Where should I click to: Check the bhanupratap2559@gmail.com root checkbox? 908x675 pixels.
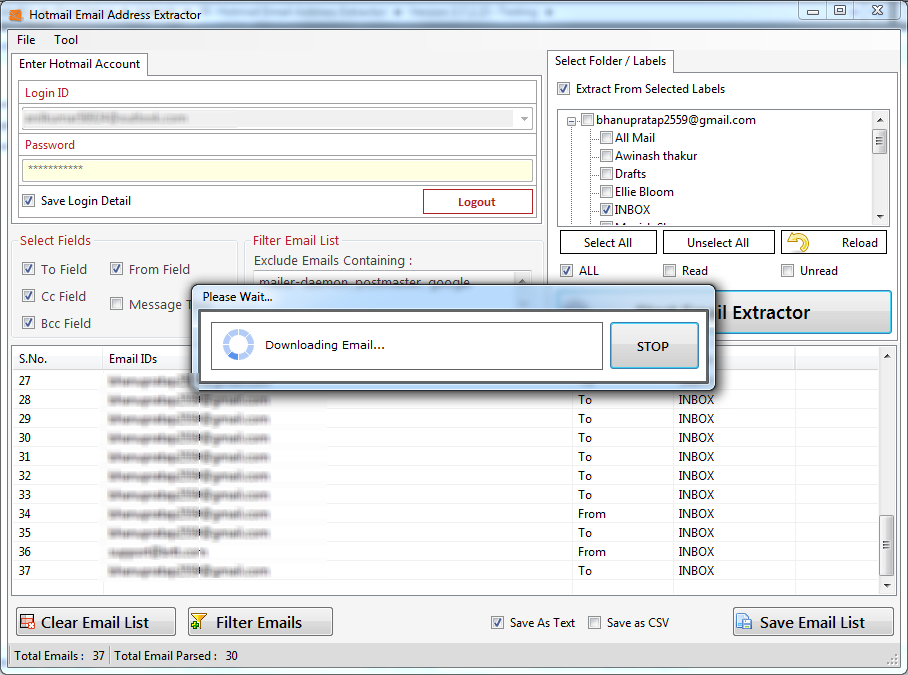click(588, 120)
